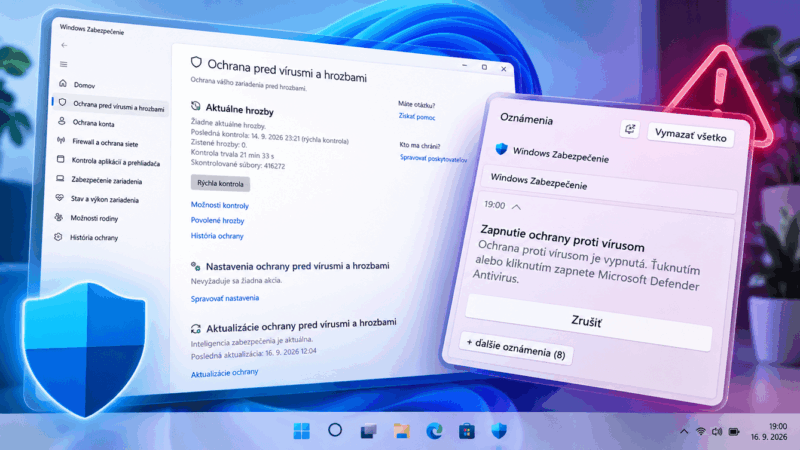Open Windows Start from the taskbar
Viewport: 800px width, 450px height.
click(302, 431)
